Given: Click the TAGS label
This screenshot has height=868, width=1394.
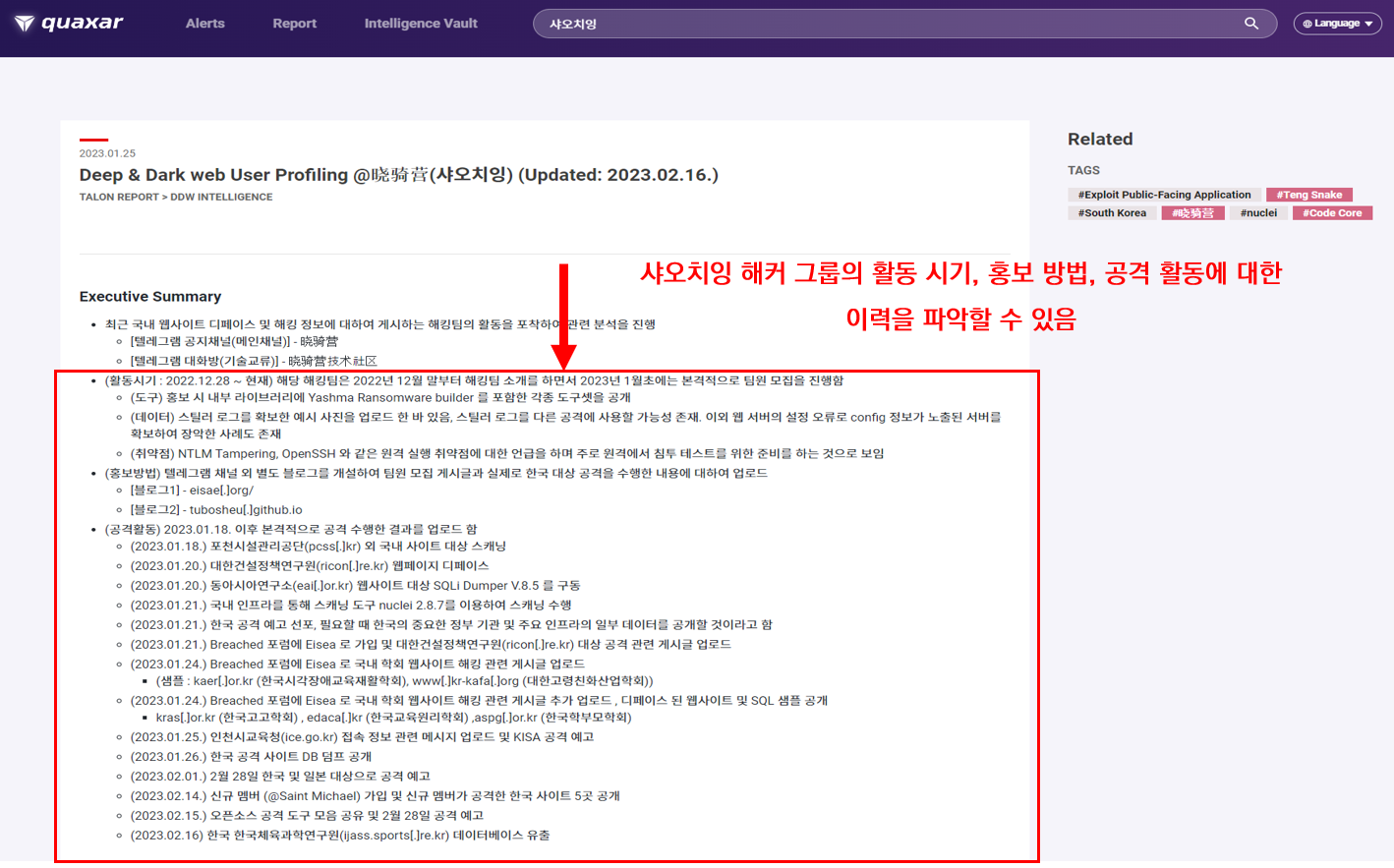Looking at the screenshot, I should point(1083,170).
